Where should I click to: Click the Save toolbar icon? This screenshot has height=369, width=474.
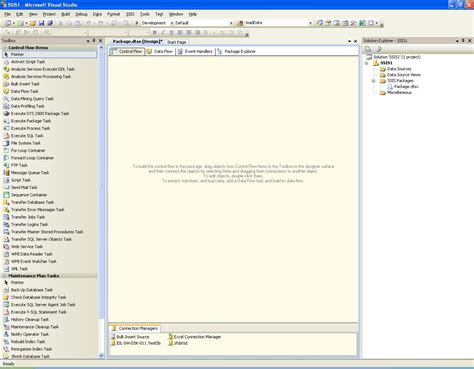[x=41, y=23]
